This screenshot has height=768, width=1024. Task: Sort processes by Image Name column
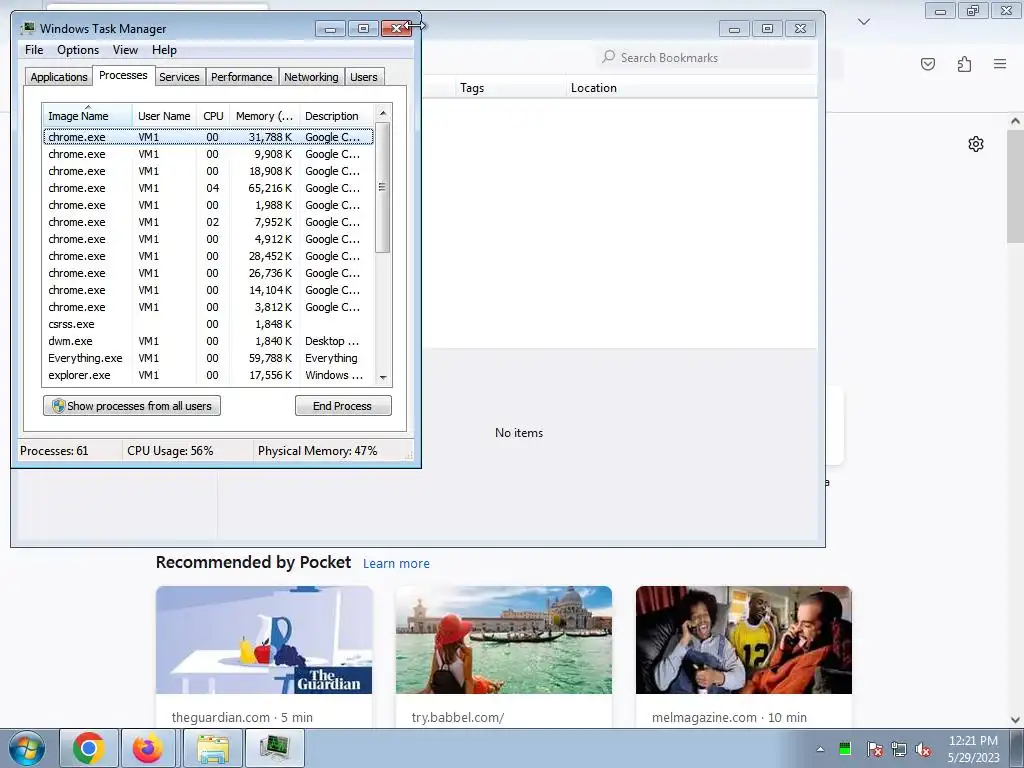click(x=88, y=116)
